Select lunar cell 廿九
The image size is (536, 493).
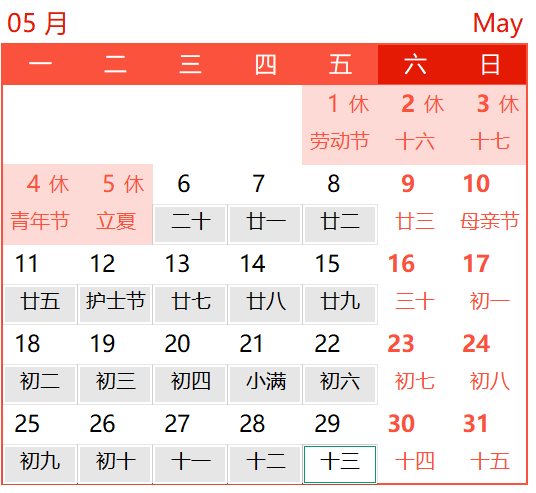pyautogui.click(x=340, y=304)
